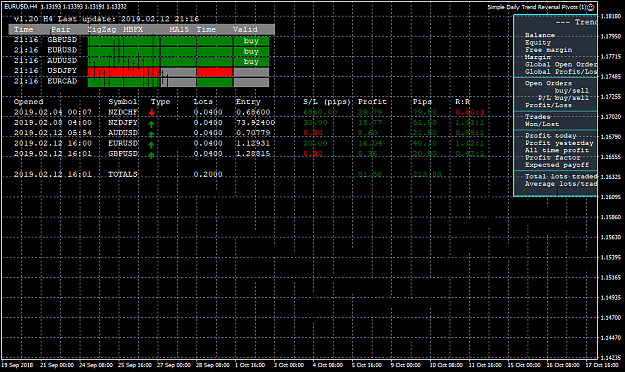This screenshot has height=372, width=625.
Task: Click the '9 Oct 00:00' date on time axis
Action: 406,365
